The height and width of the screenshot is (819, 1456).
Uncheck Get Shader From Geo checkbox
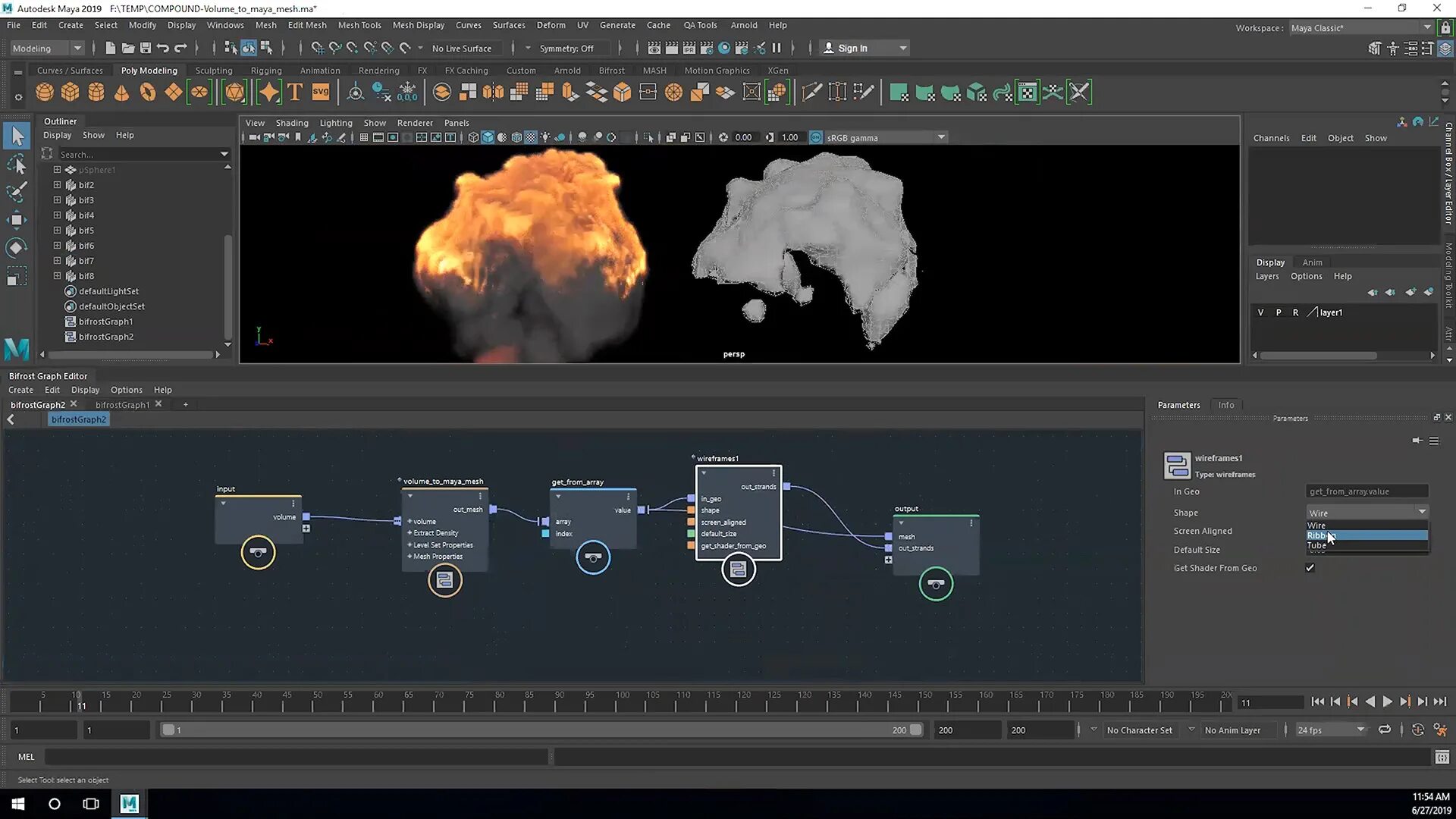pyautogui.click(x=1310, y=568)
